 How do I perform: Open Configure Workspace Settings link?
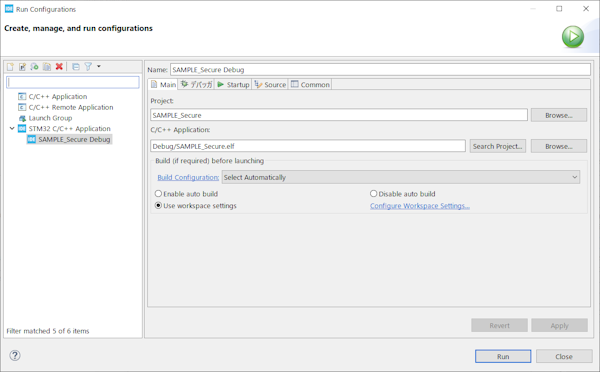click(x=420, y=206)
